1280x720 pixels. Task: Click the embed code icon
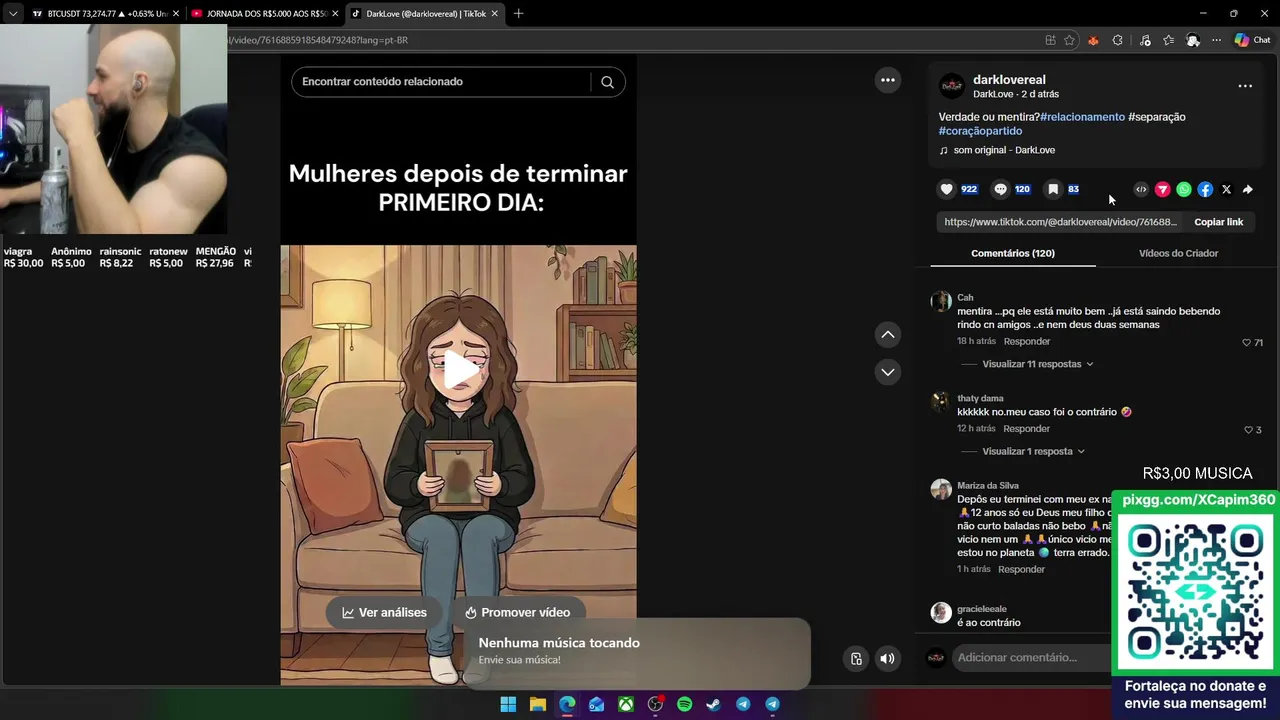(1141, 189)
